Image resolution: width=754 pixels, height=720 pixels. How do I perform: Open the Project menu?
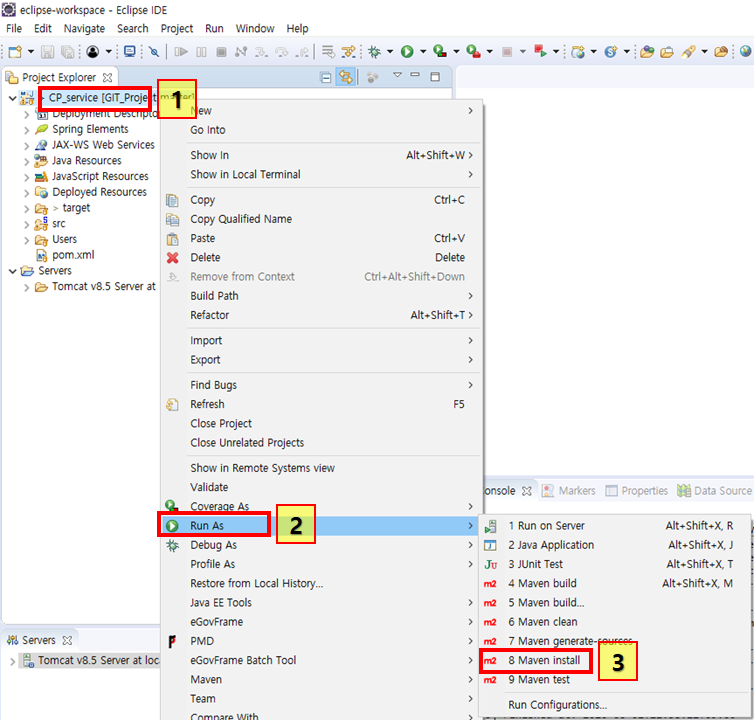point(176,28)
